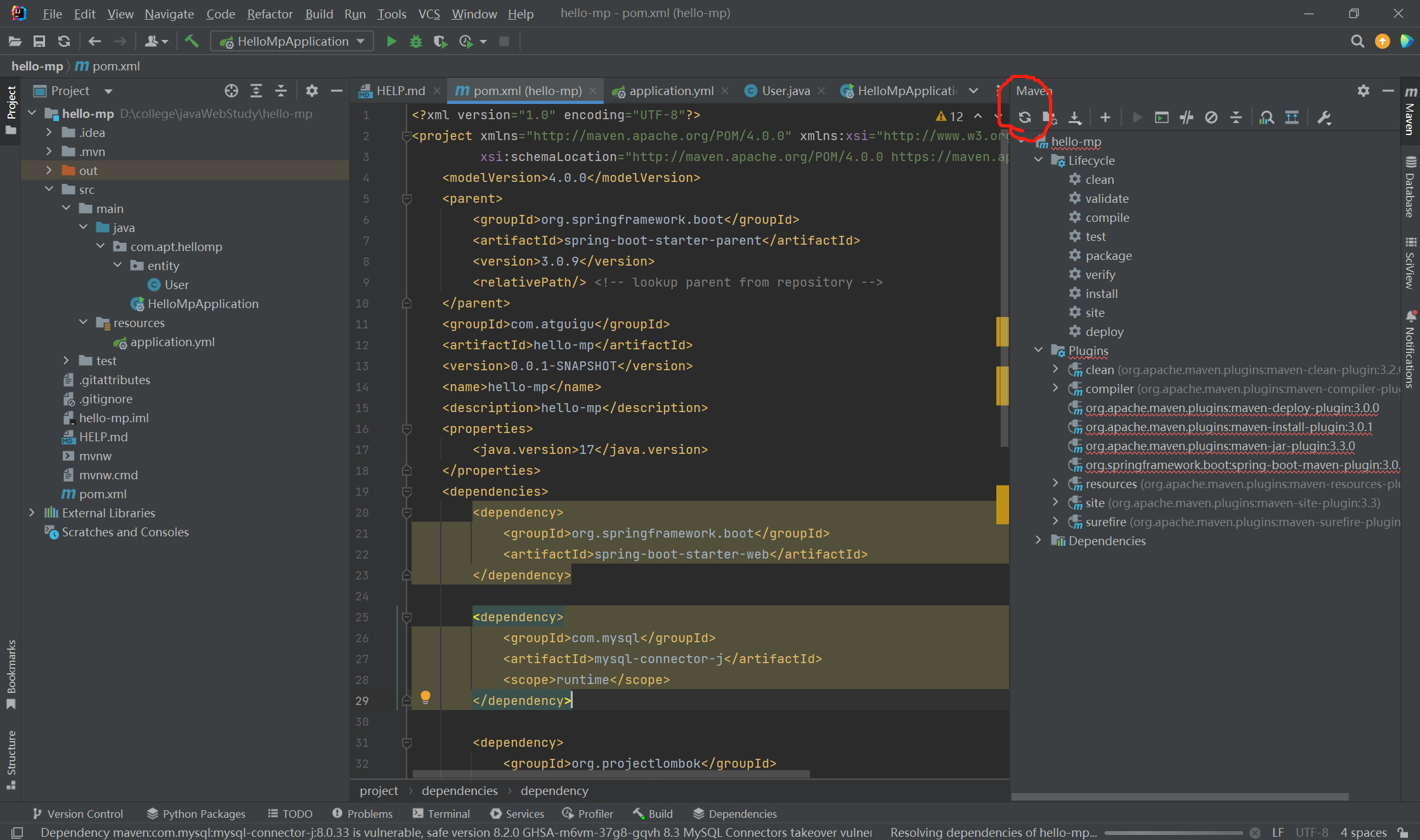Screen dimensions: 1420x840
Task: Toggle Offline Mode in Maven toolbar
Action: point(1186,117)
